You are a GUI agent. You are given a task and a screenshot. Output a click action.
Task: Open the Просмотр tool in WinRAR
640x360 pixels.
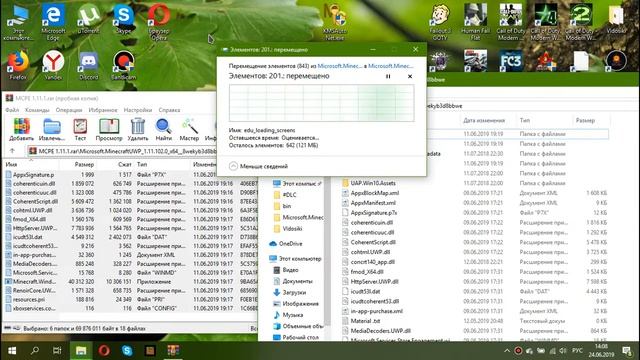109,129
